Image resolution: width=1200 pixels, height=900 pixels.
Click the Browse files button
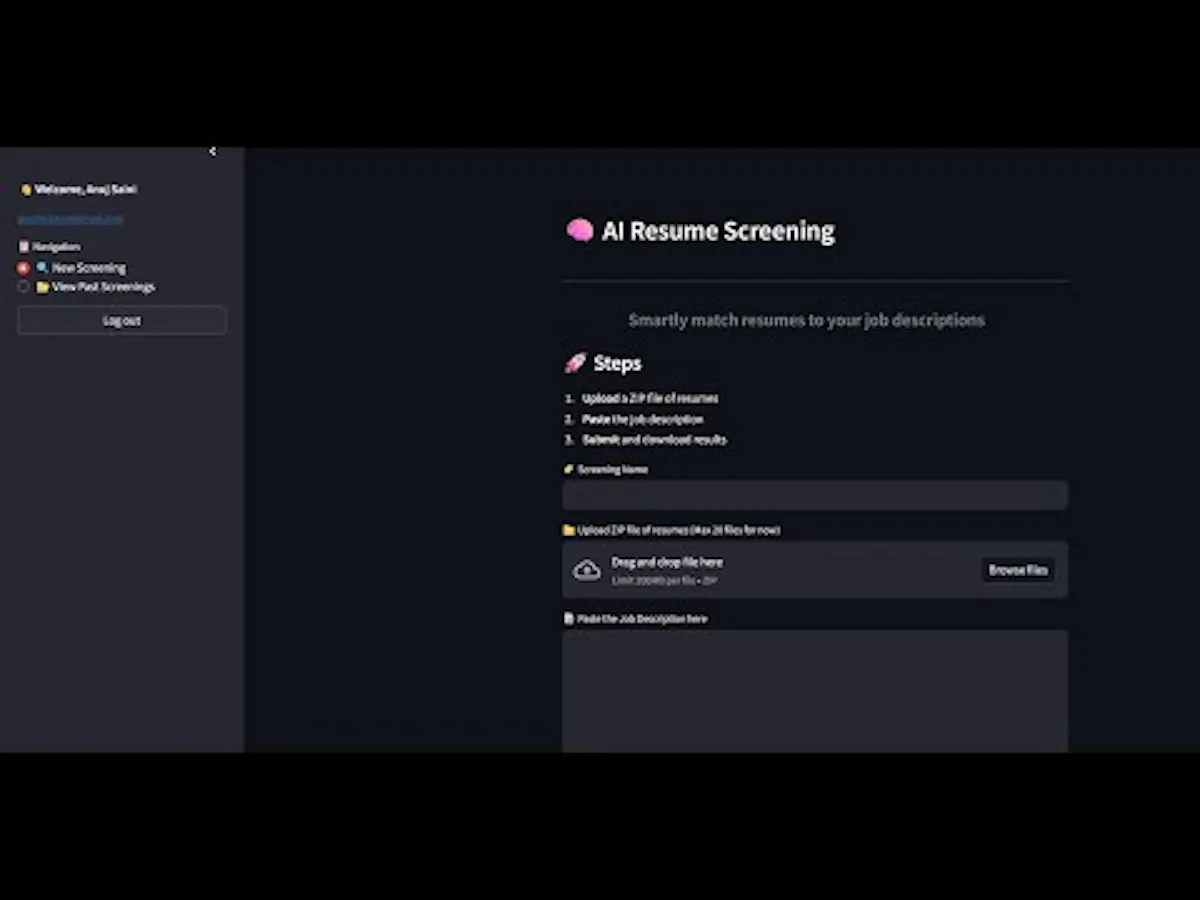pos(1018,570)
